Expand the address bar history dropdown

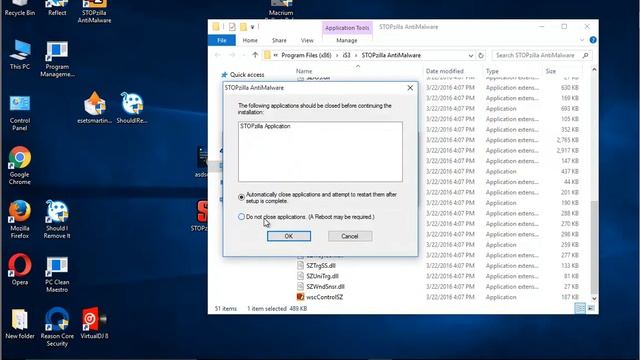point(471,56)
